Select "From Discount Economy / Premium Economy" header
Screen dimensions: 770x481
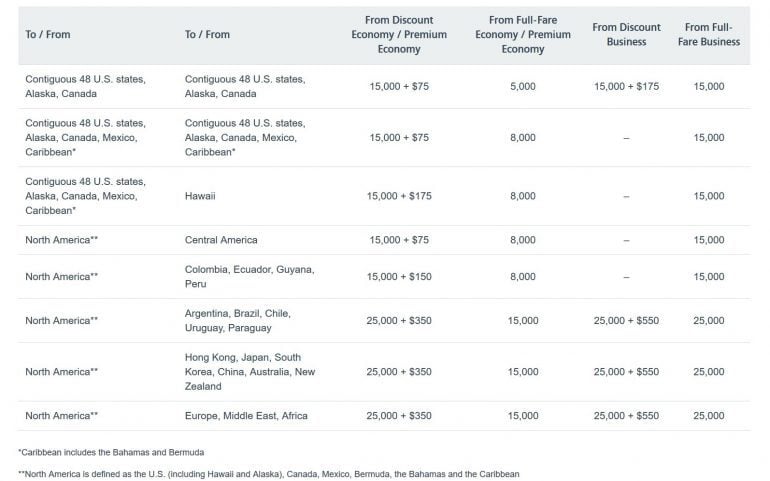click(x=406, y=34)
